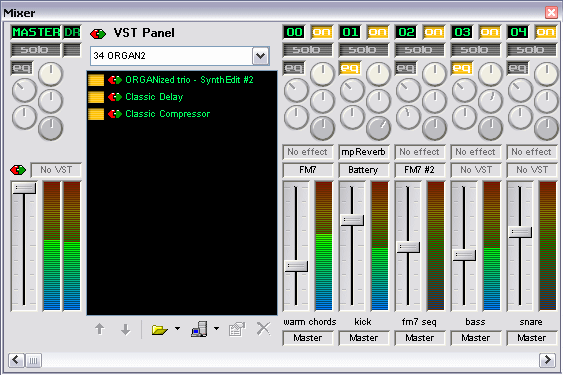Image resolution: width=563 pixels, height=375 pixels.
Task: Click Master output button under fm7 seq
Action: (420, 338)
